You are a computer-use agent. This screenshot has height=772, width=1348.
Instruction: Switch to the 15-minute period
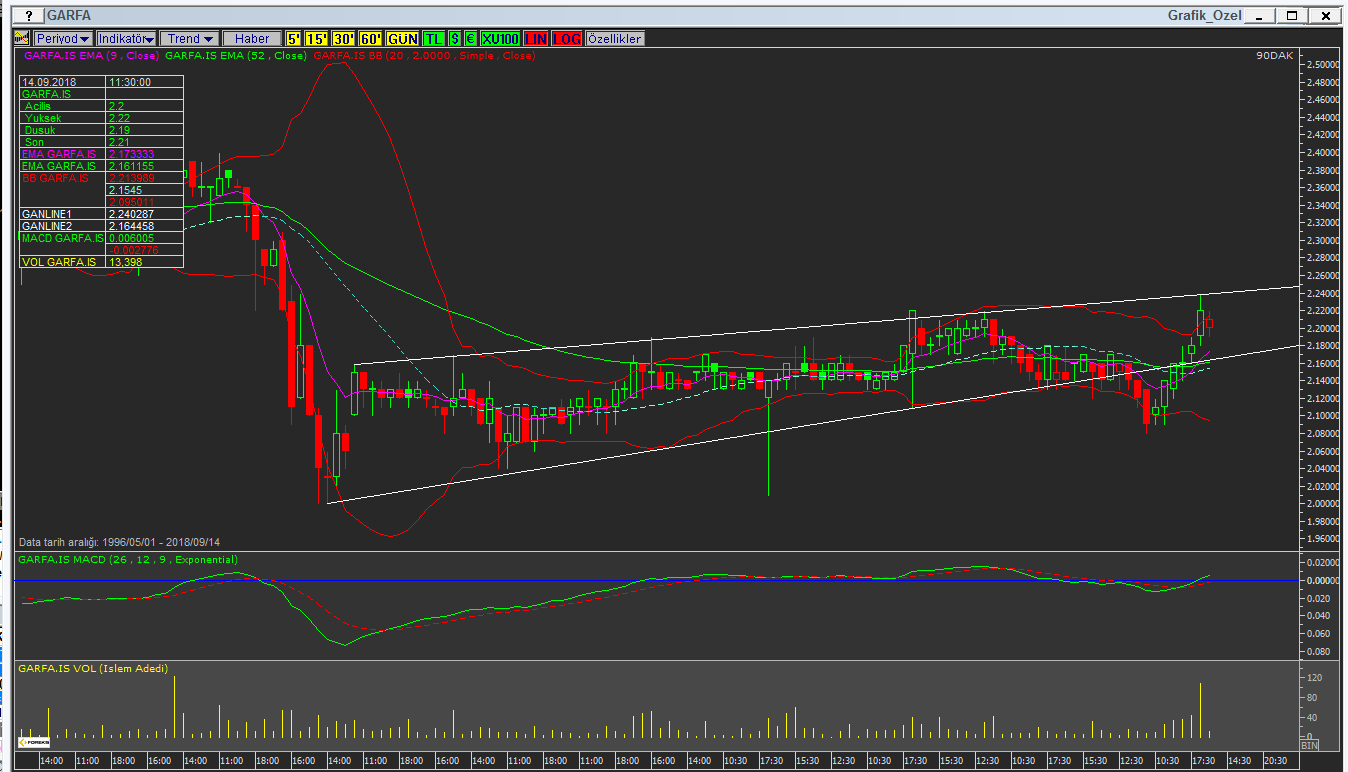(317, 38)
